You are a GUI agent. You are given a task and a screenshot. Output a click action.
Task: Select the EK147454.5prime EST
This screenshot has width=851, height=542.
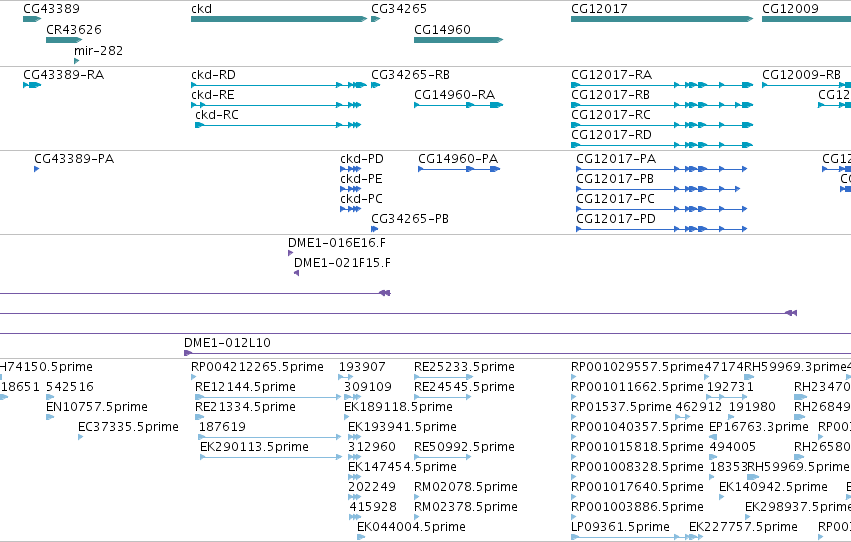[x=354, y=477]
